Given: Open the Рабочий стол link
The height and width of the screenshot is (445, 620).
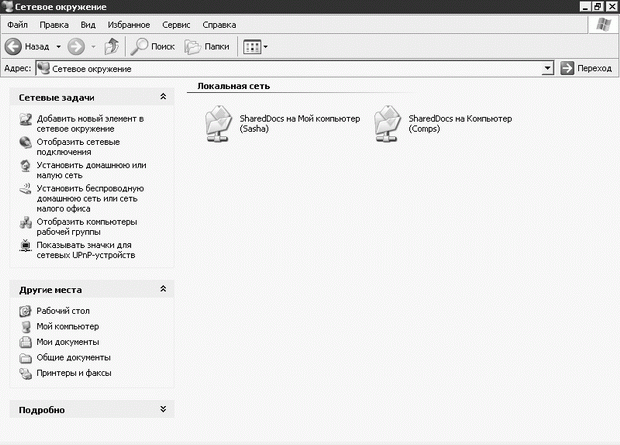Looking at the screenshot, I should point(63,311).
